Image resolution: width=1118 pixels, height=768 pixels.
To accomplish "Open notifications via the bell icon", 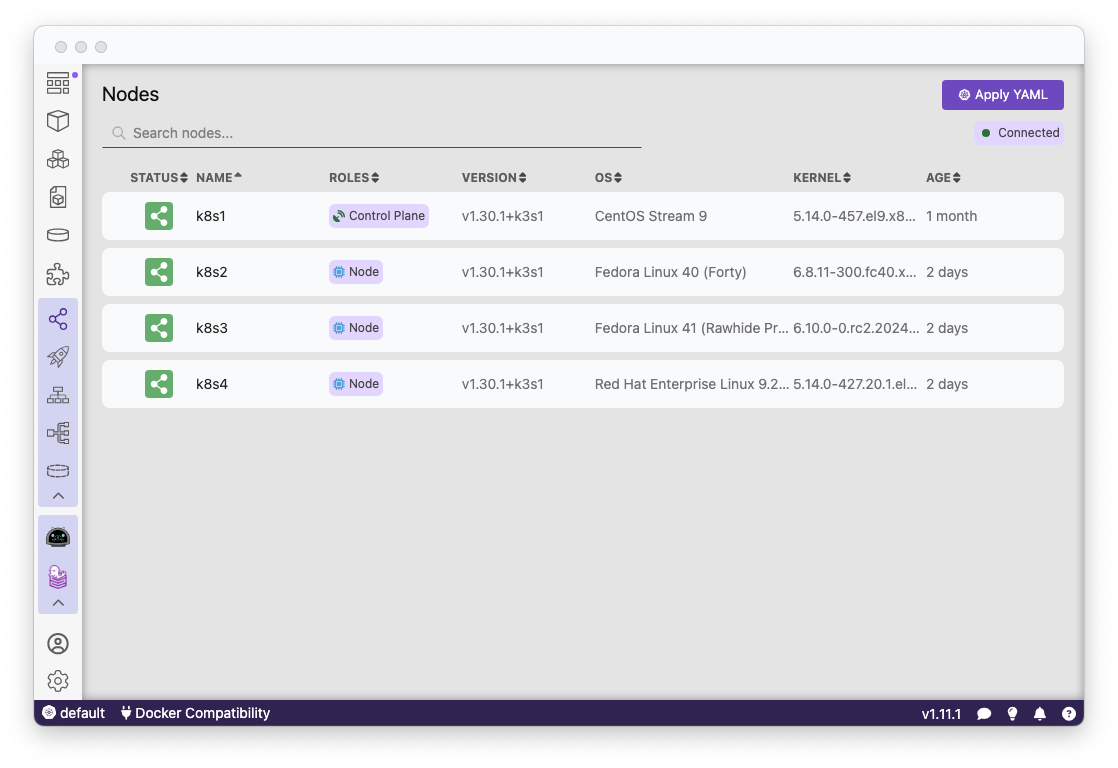I will click(x=1039, y=713).
